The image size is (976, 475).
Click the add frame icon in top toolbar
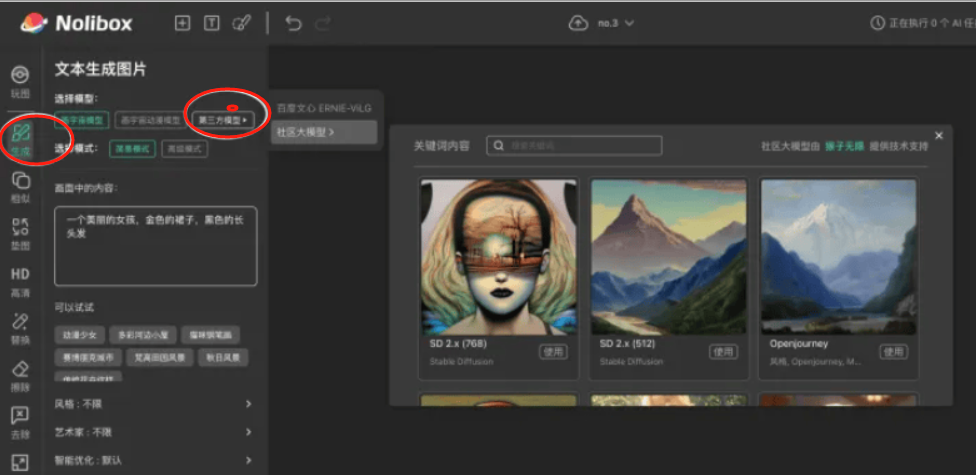[182, 23]
